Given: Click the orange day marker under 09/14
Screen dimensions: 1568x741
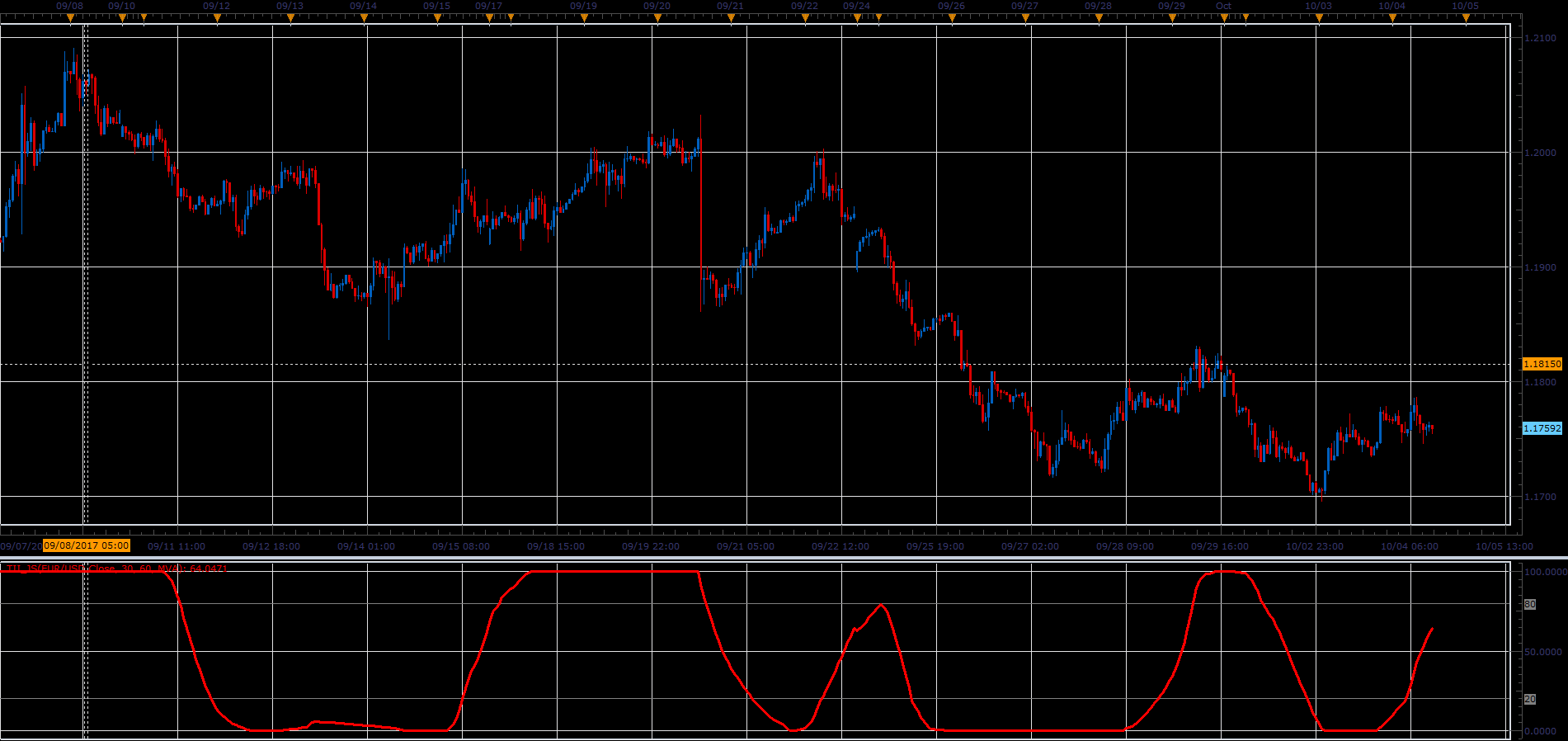Looking at the screenshot, I should click(x=364, y=18).
